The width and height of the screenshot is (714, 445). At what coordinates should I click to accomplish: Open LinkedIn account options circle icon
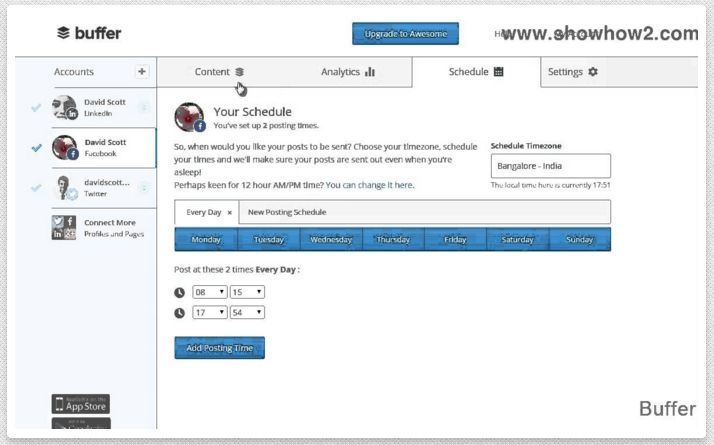pos(144,107)
